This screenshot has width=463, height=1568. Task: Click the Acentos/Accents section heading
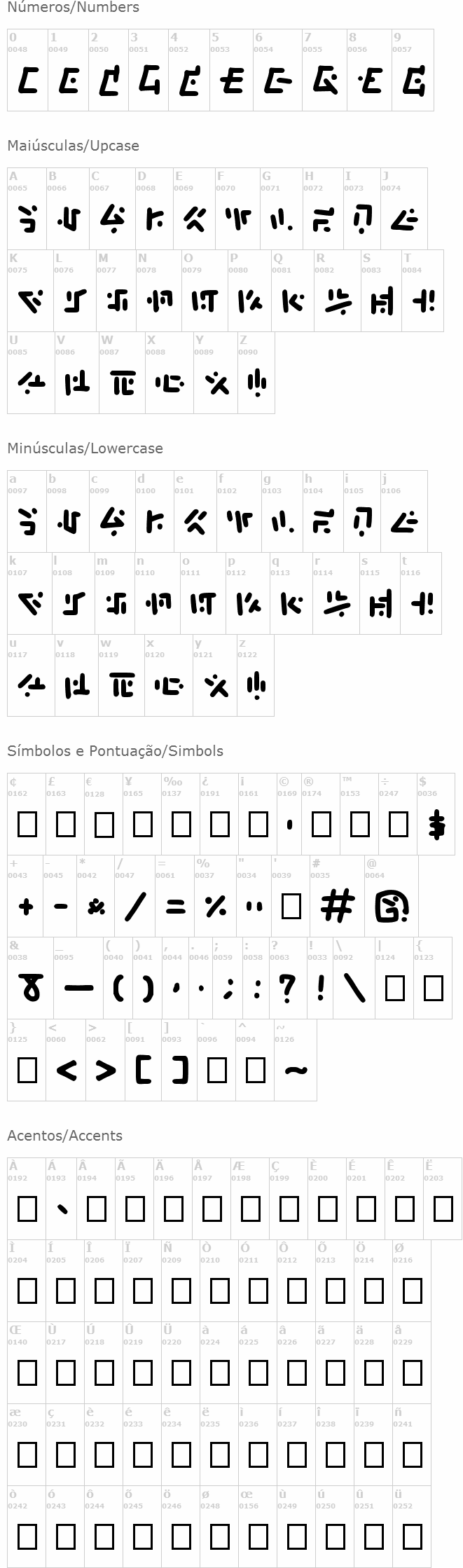click(x=65, y=1136)
